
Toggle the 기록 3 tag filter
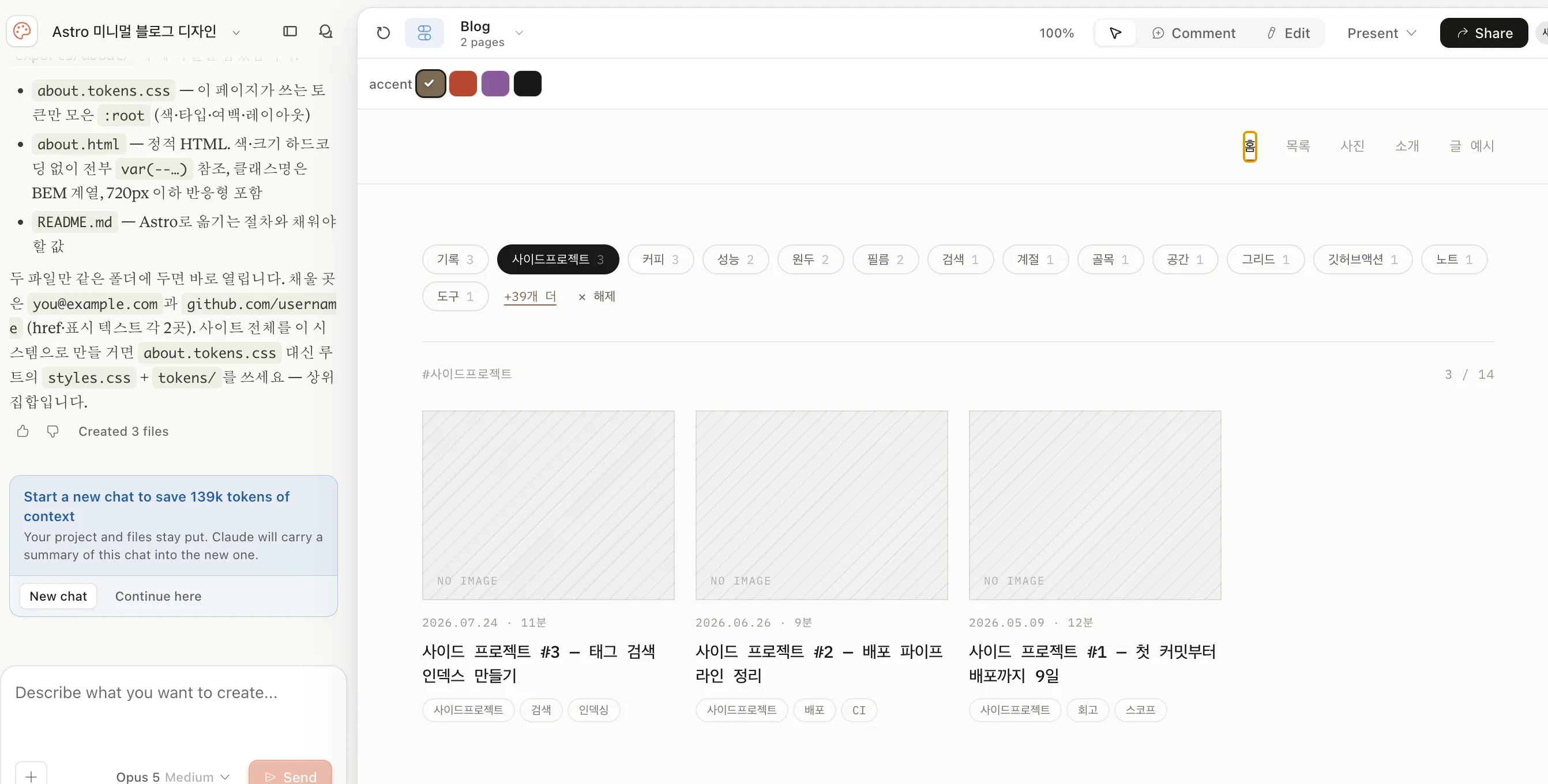pos(455,259)
